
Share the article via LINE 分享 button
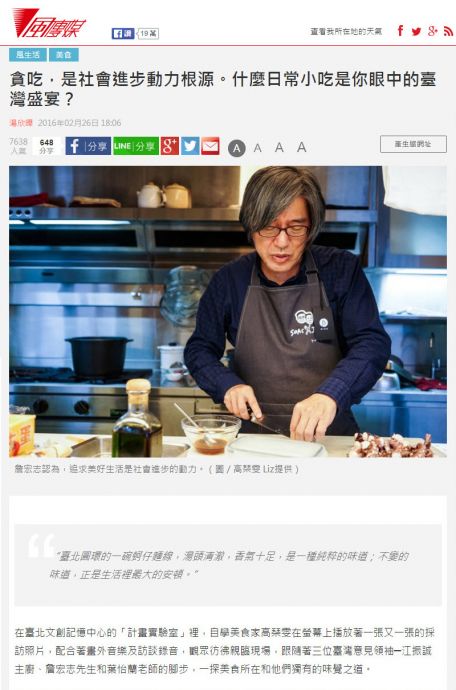[136, 146]
